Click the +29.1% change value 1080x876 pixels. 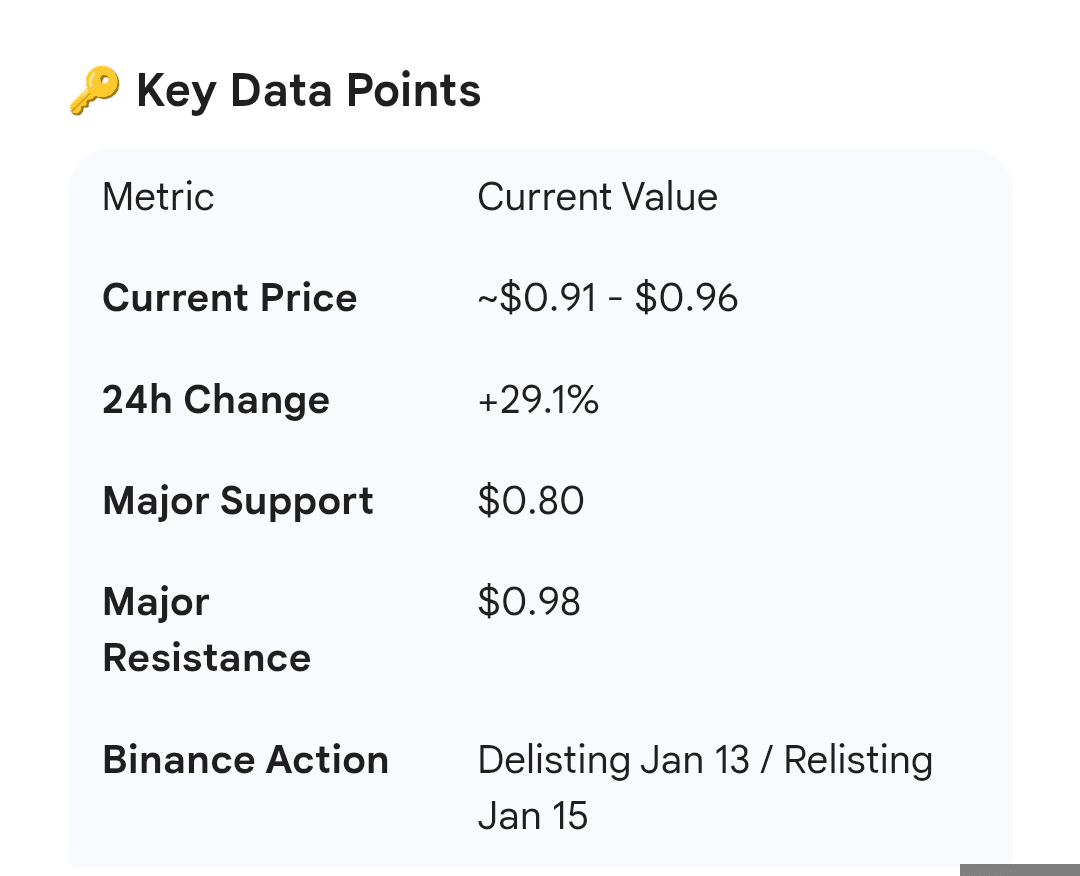pos(538,400)
